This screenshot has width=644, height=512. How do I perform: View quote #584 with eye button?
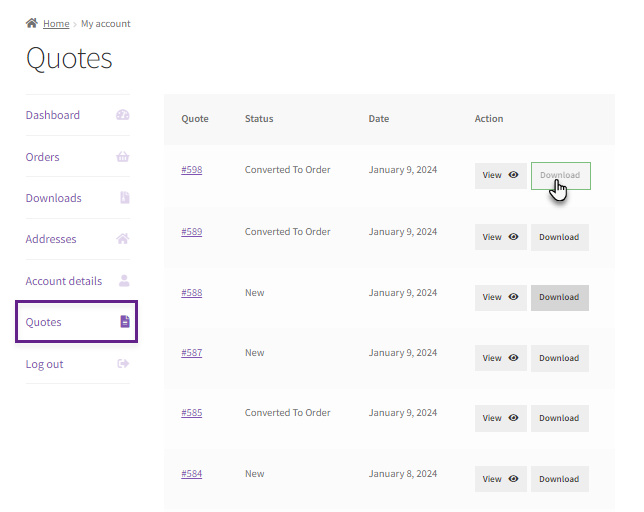pos(501,479)
